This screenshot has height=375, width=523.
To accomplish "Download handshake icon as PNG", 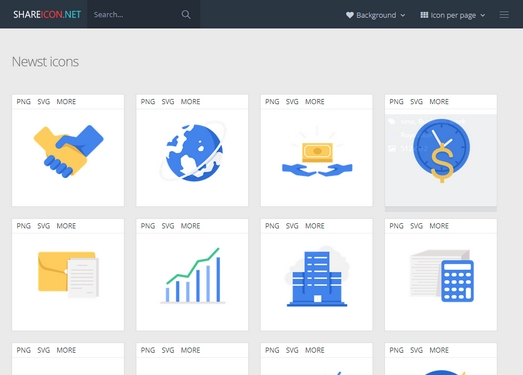I will [23, 101].
